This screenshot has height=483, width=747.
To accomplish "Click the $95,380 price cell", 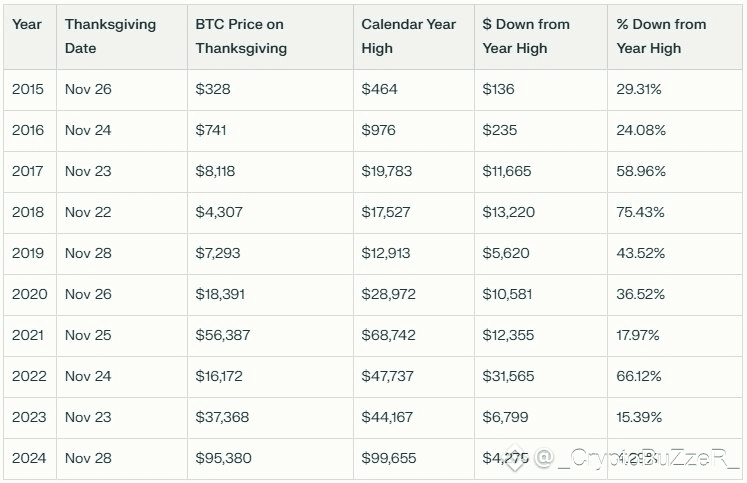I will [224, 458].
